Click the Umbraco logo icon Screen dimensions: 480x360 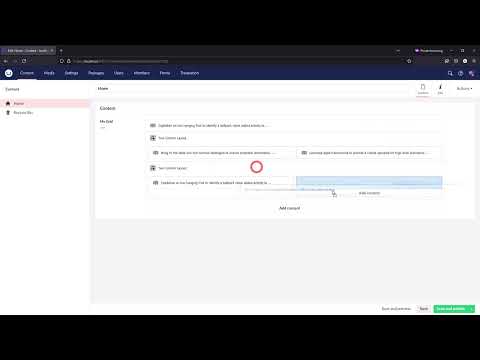[x=9, y=73]
